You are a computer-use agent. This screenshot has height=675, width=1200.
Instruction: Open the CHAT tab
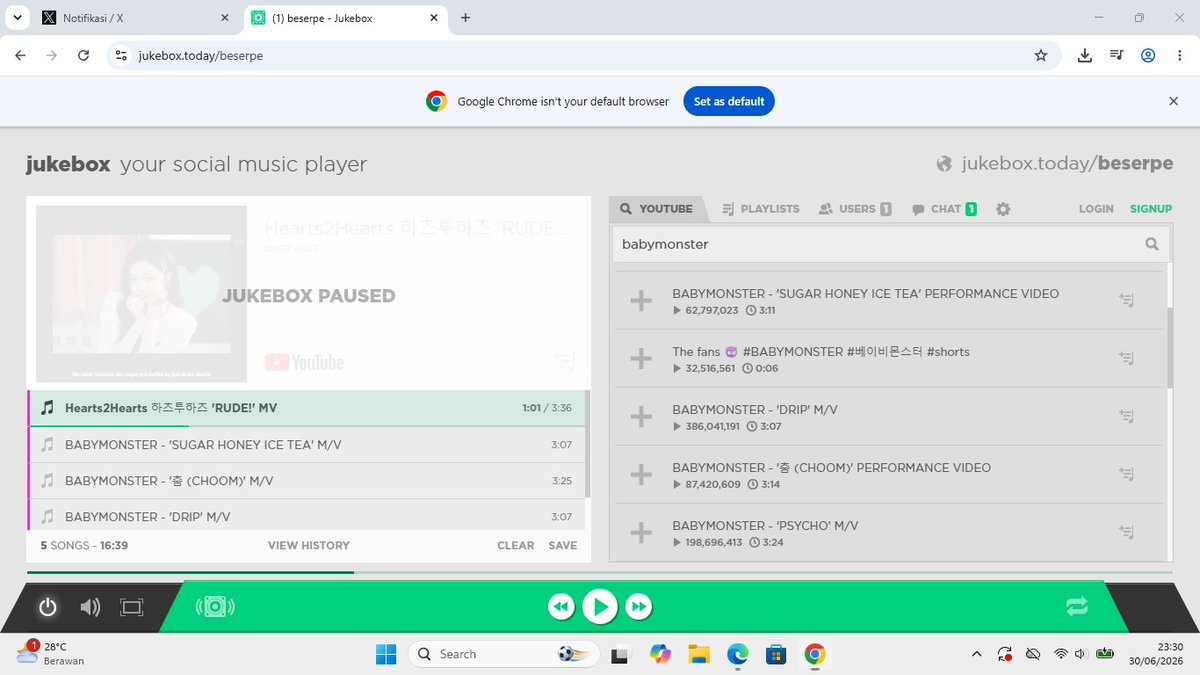pos(944,209)
